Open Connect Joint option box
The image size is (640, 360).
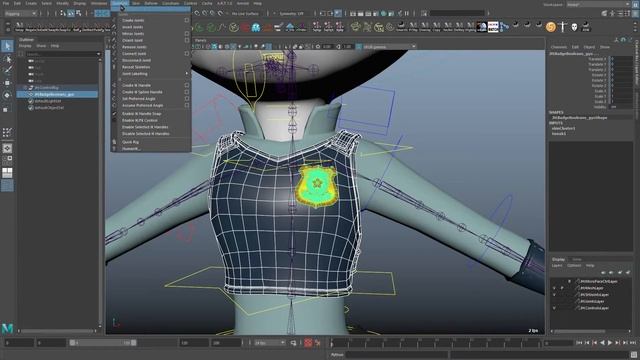tap(187, 53)
